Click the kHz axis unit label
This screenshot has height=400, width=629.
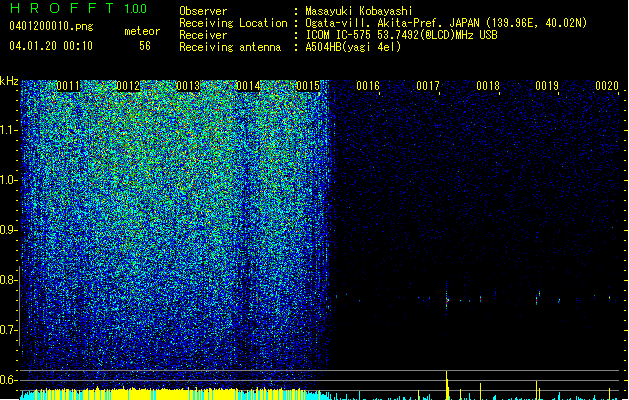click(9, 81)
